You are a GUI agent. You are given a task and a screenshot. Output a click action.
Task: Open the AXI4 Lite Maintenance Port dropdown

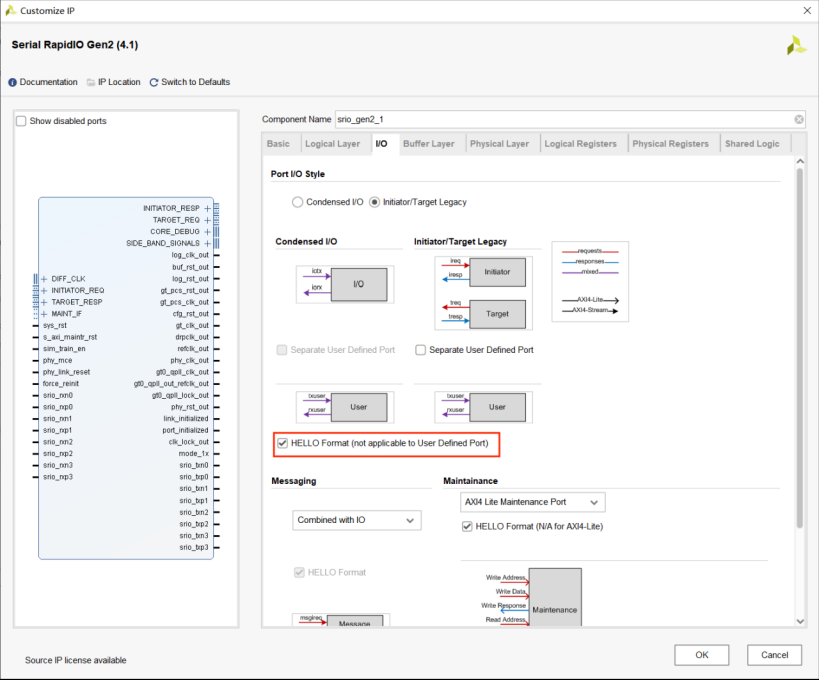click(533, 502)
